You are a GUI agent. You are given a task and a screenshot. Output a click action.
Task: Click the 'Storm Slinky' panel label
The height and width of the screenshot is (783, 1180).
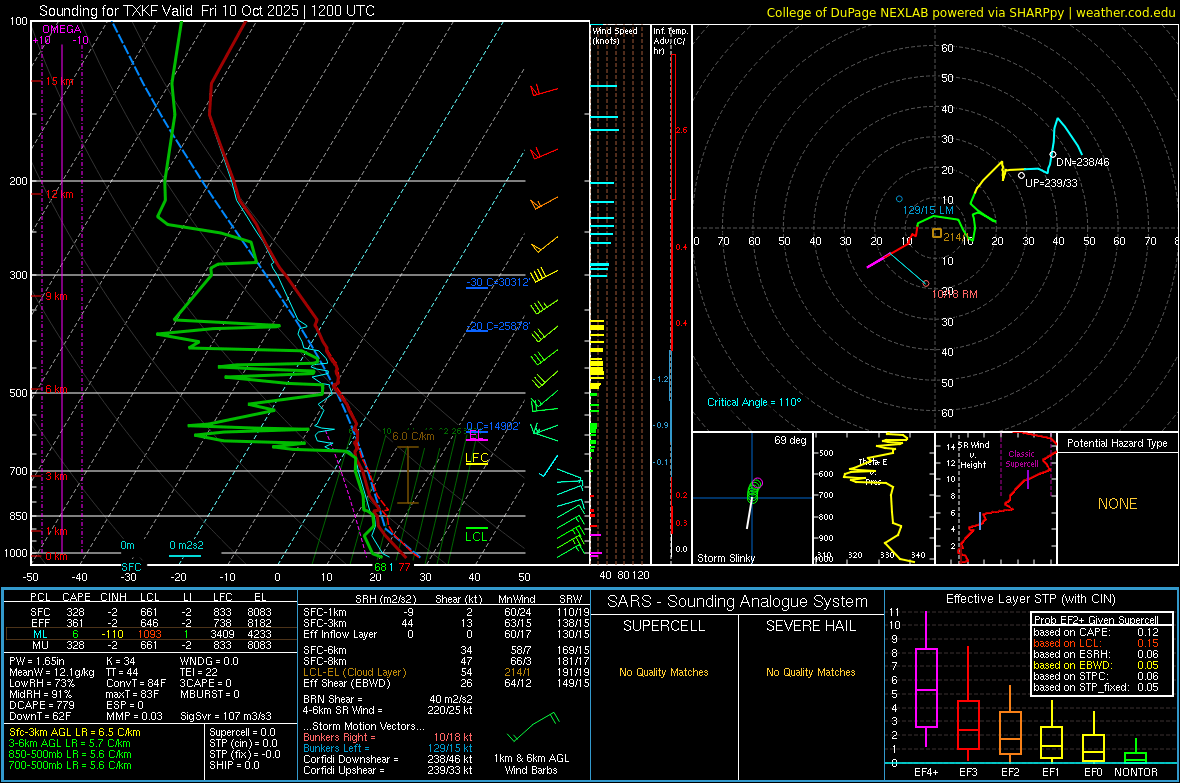click(x=725, y=558)
